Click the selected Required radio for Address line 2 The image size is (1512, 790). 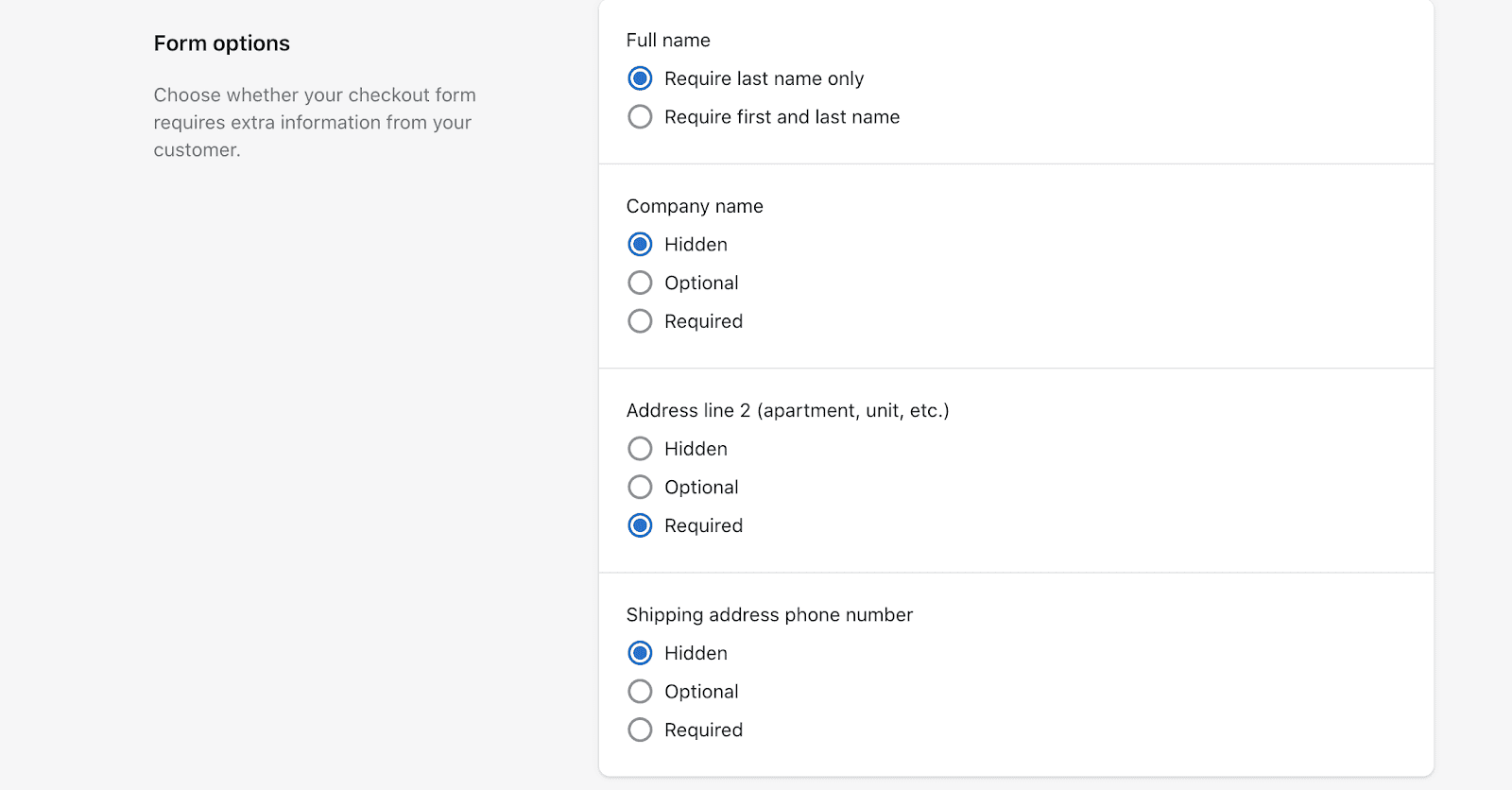pos(640,525)
